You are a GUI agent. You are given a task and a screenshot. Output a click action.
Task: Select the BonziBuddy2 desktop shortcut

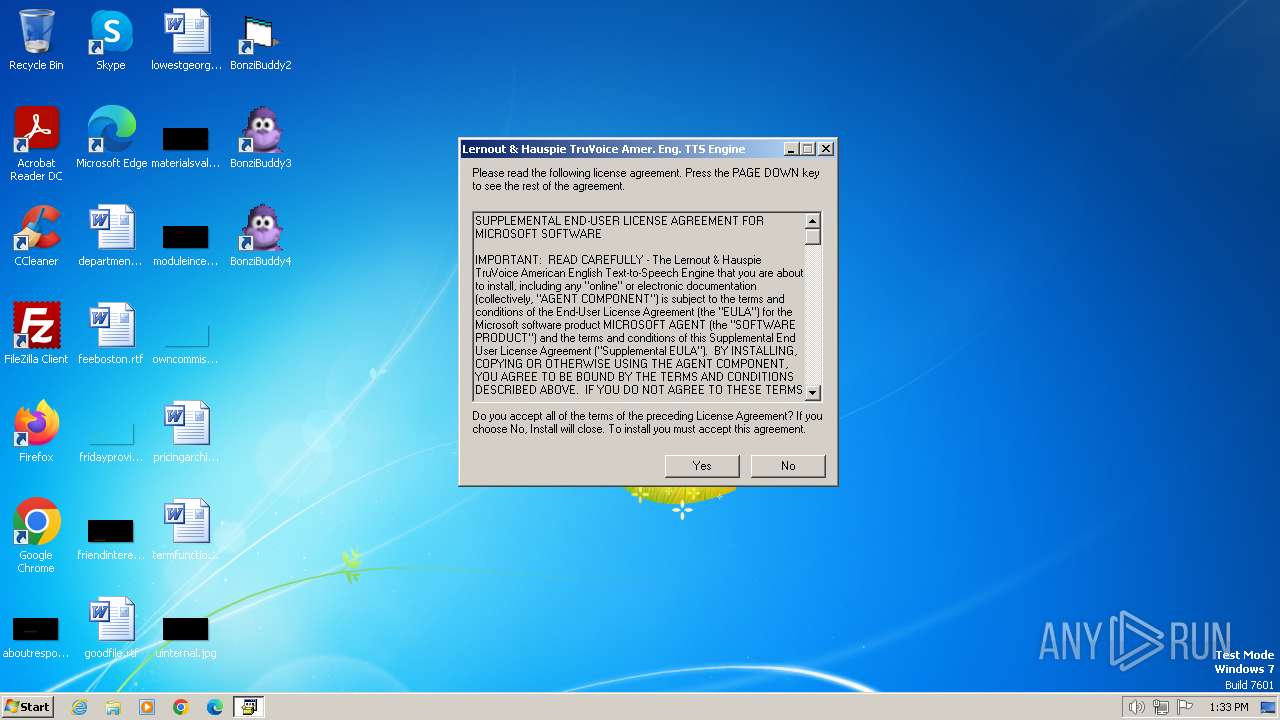(260, 40)
